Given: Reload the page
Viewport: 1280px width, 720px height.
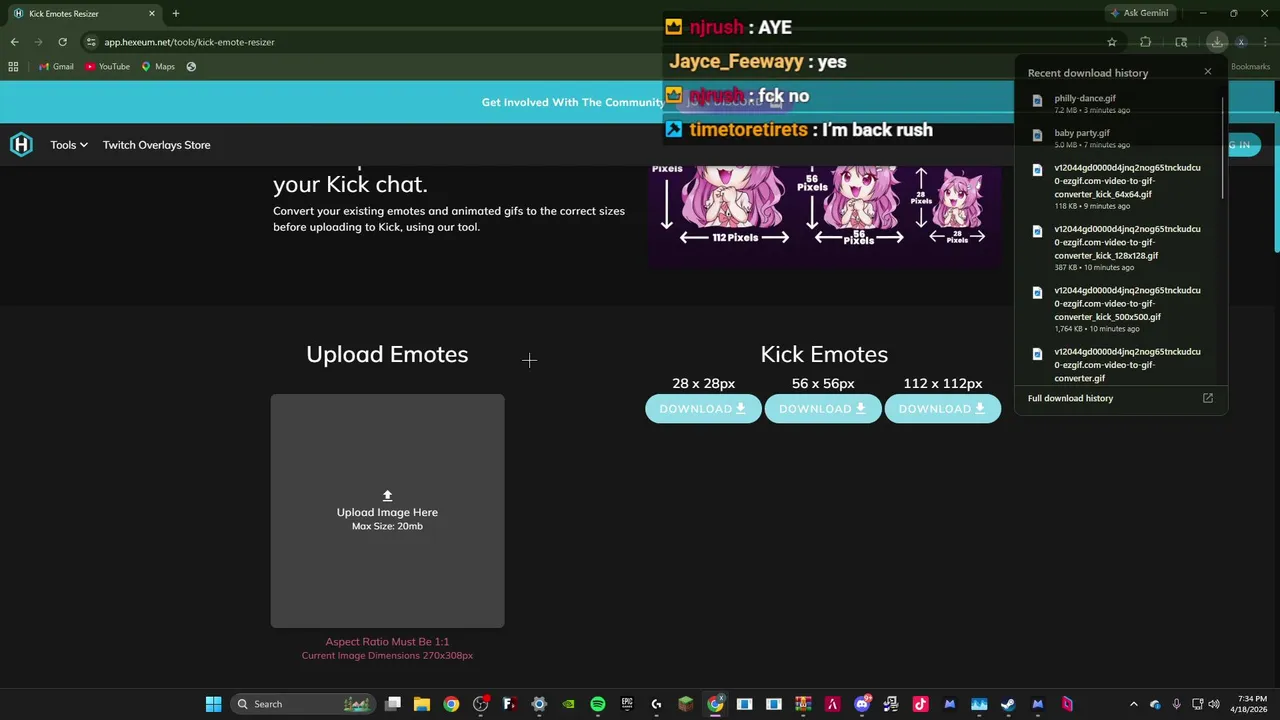Looking at the screenshot, I should pos(62,42).
